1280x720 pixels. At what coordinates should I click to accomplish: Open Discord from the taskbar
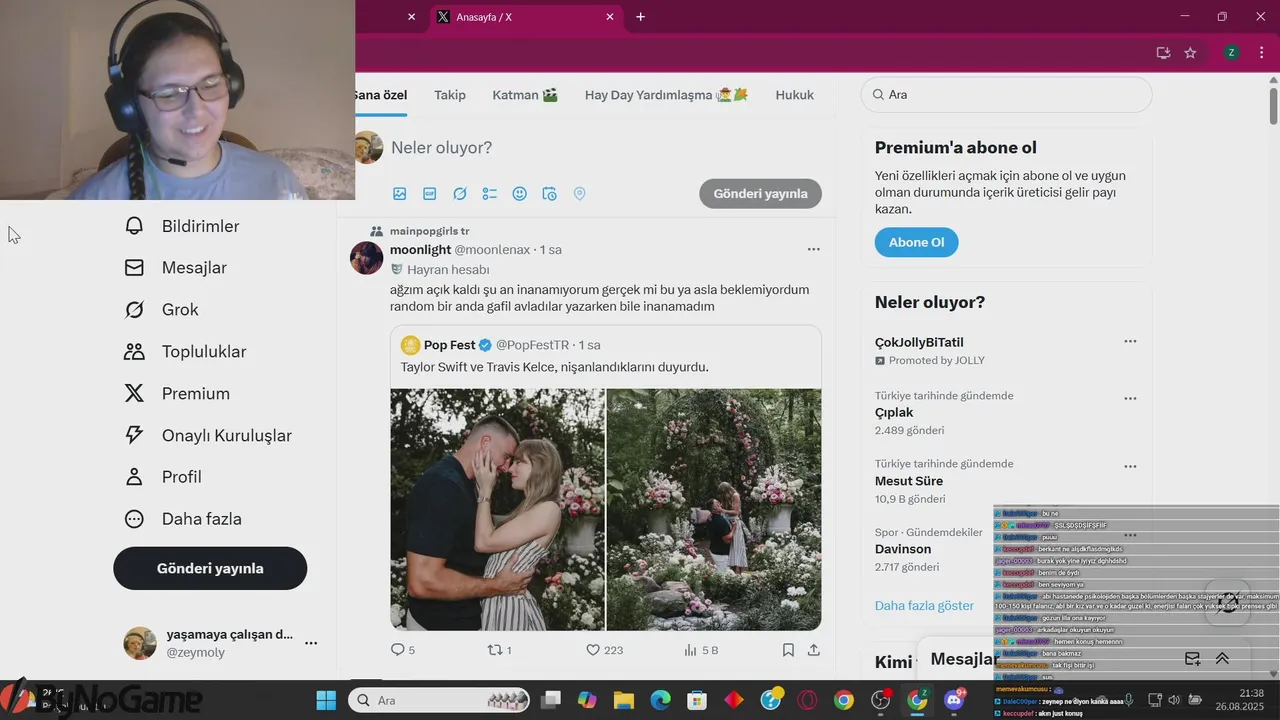953,700
